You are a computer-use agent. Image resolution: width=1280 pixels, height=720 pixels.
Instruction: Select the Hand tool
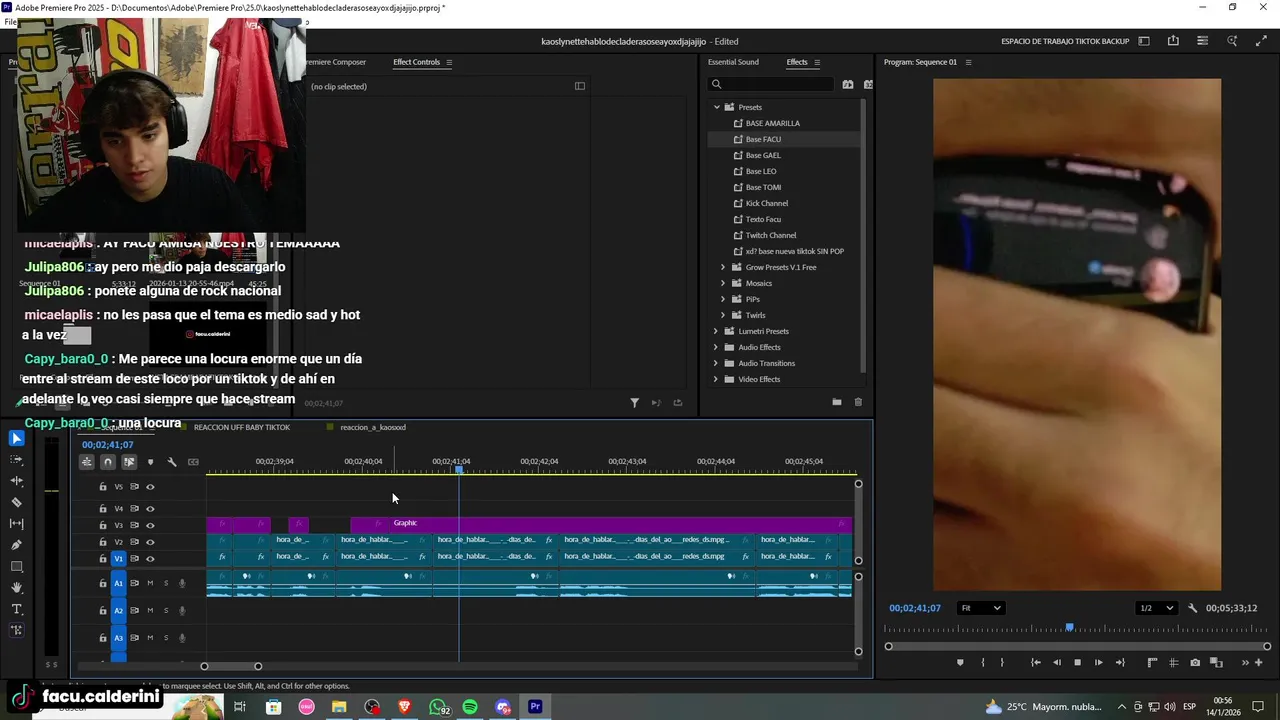pos(16,588)
